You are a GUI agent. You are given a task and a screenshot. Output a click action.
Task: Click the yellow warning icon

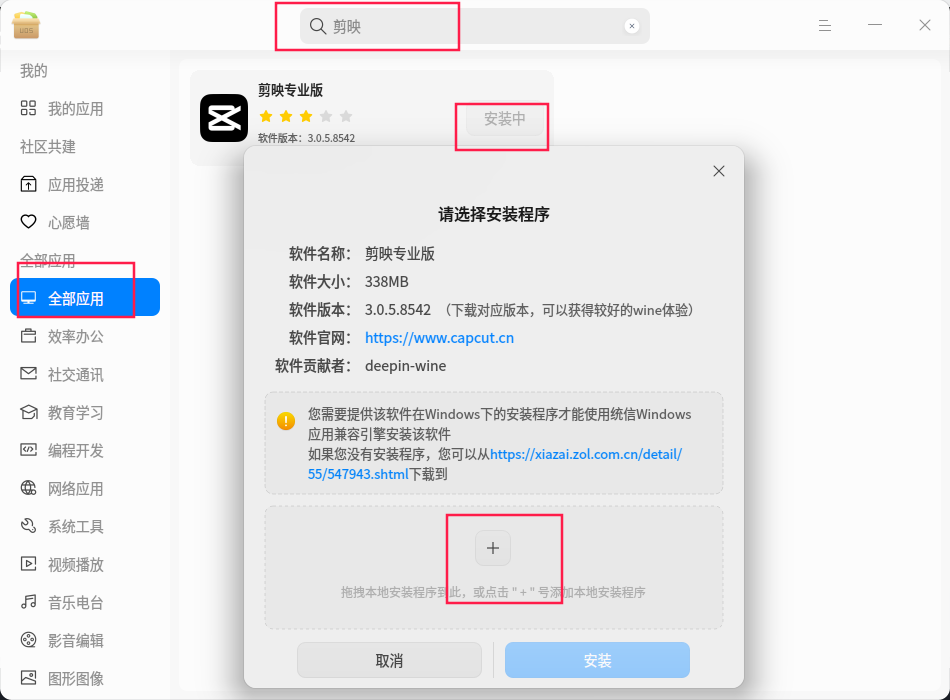[286, 421]
